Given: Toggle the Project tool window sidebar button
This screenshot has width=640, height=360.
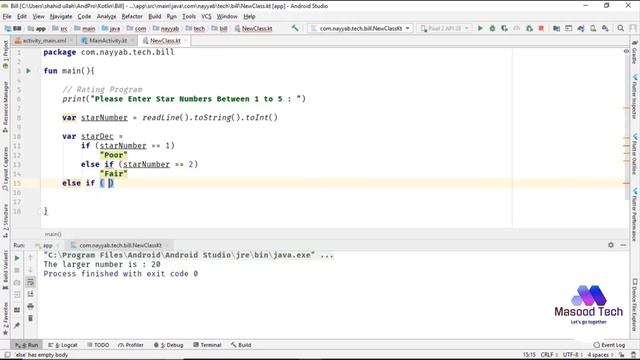Looking at the screenshot, I should (x=5, y=54).
